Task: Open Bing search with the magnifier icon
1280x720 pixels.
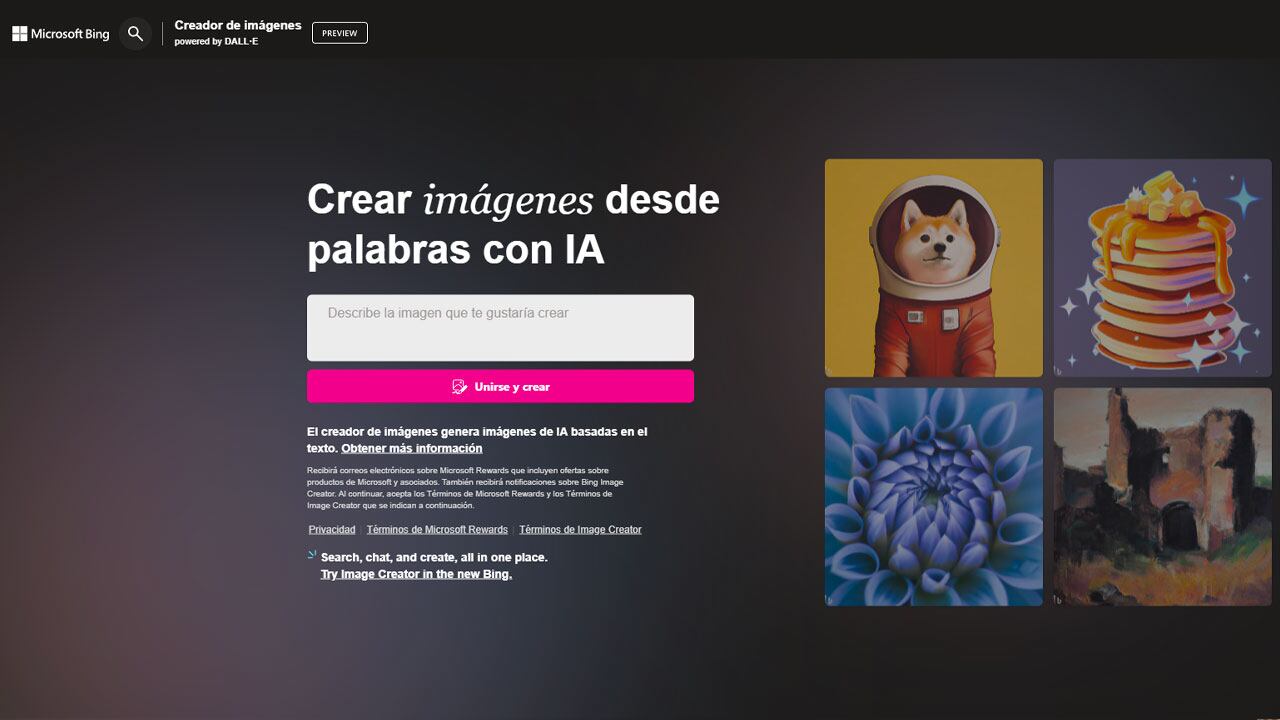Action: pos(135,33)
